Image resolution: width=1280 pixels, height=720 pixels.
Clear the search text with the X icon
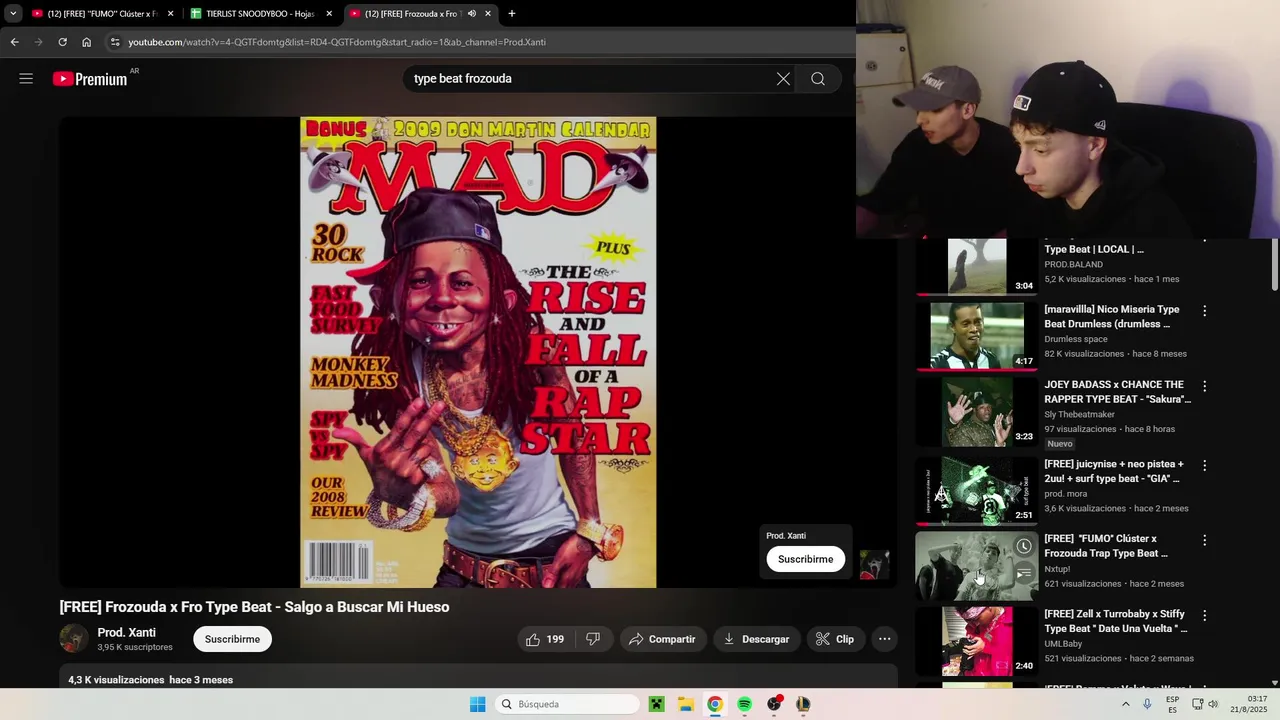(783, 79)
